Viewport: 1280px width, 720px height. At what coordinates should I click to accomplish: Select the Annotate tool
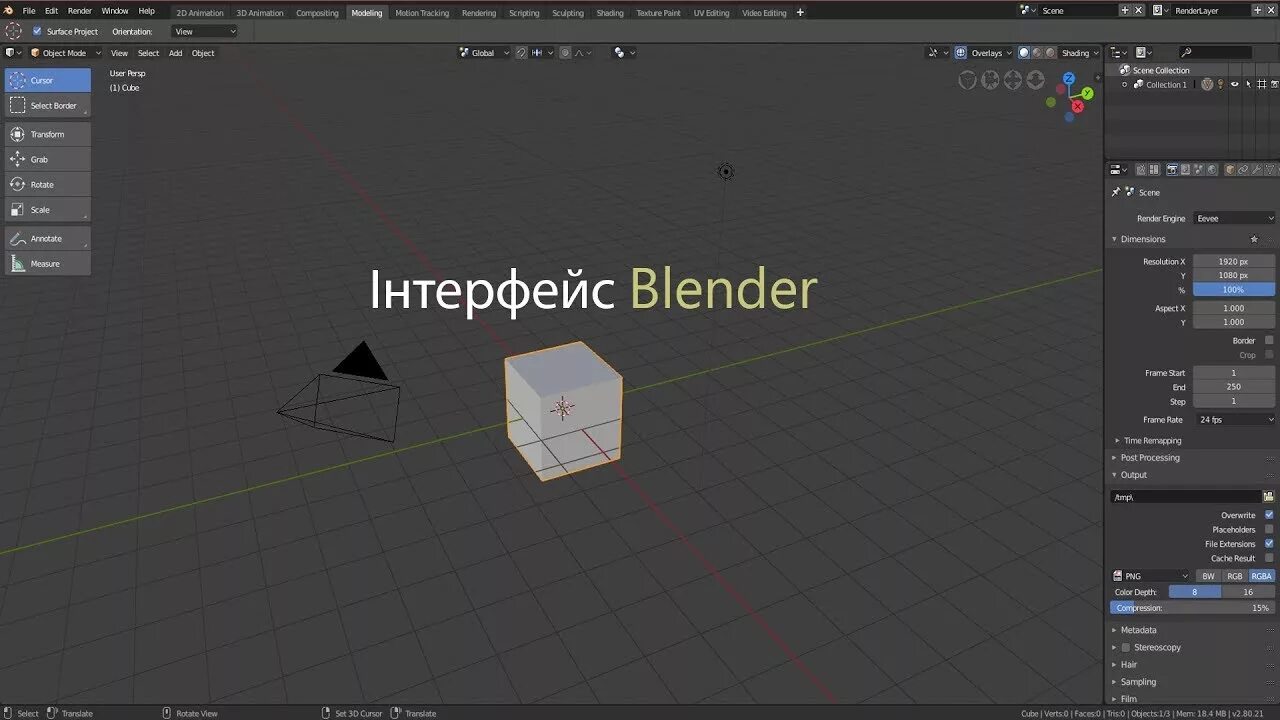pyautogui.click(x=47, y=238)
